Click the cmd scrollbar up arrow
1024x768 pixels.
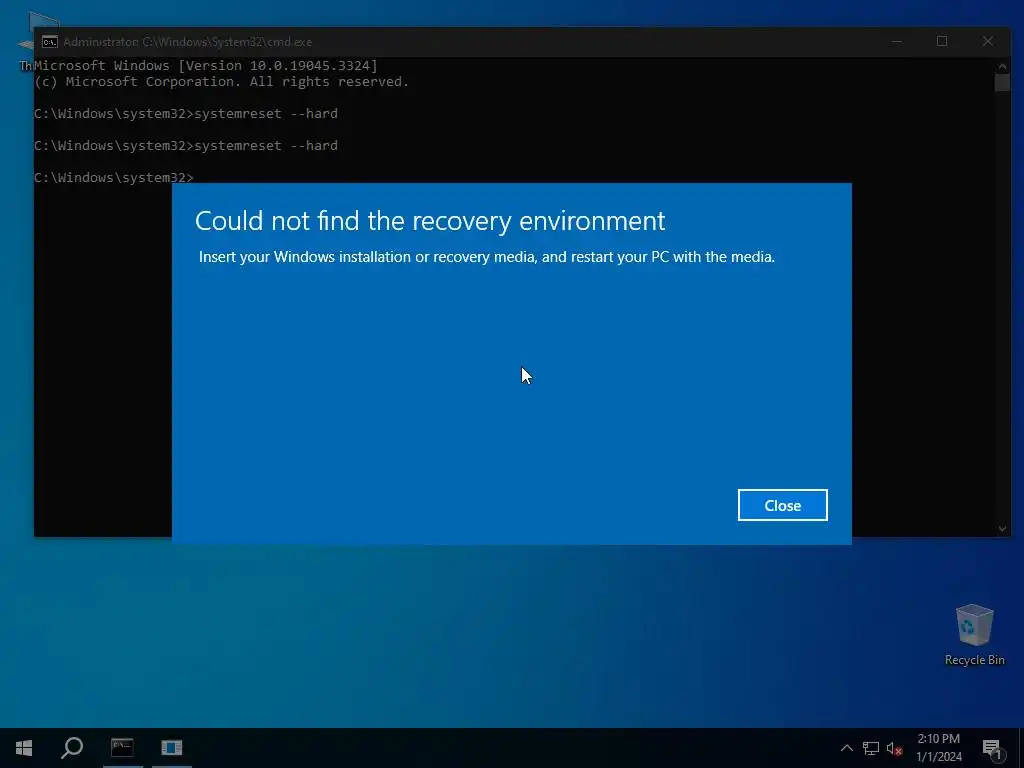(1002, 65)
